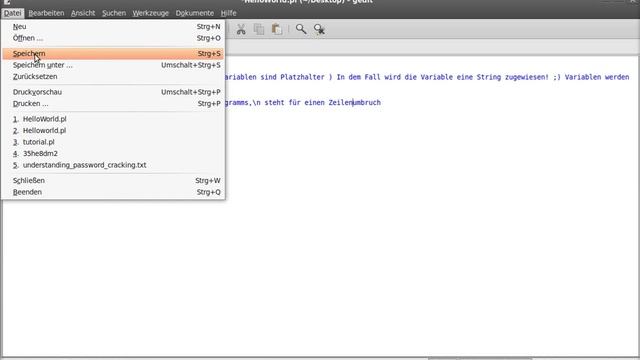Screen dimensions: 640x360
Task: Choose Beenden to quit gedit
Action: [113, 192]
